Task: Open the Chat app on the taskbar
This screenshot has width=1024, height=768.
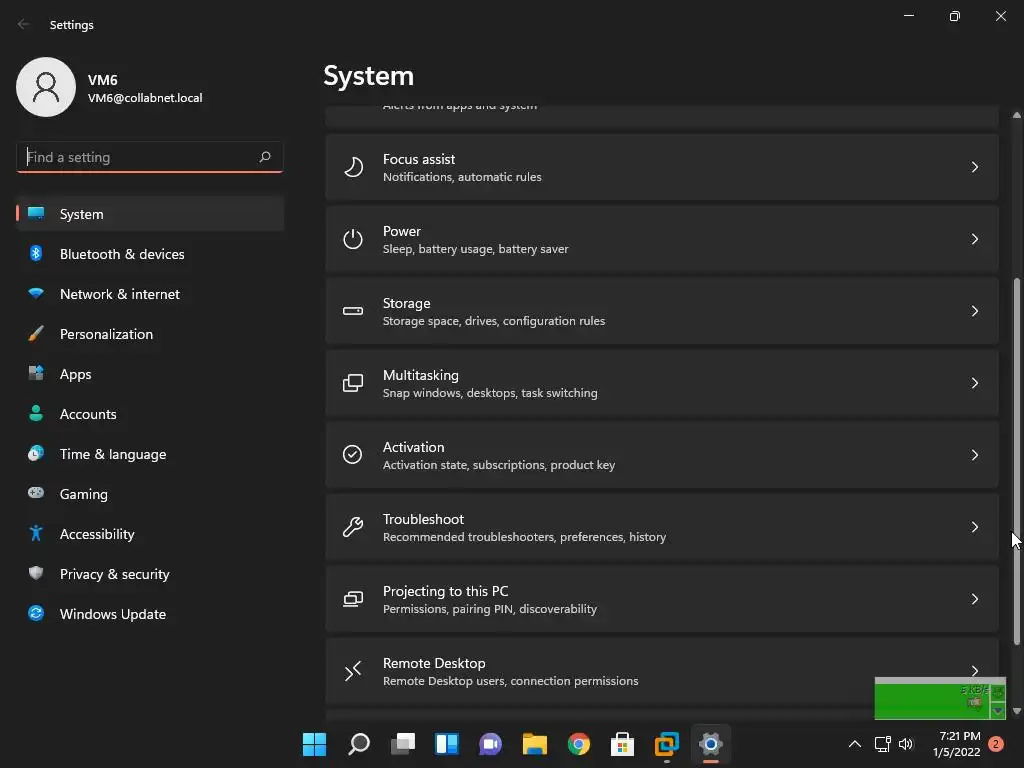Action: coord(490,744)
